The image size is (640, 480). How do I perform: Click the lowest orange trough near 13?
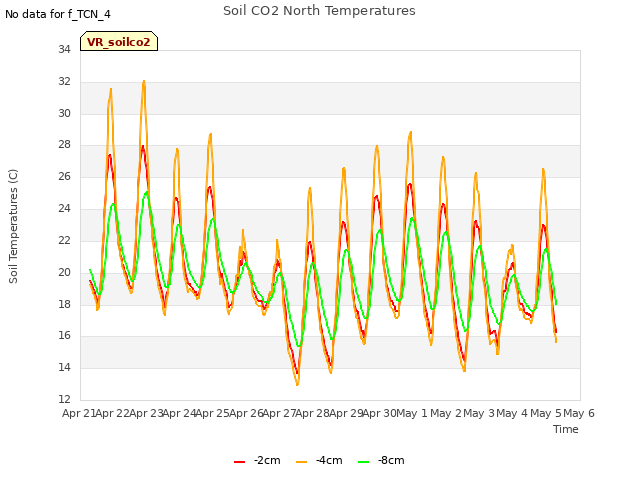coord(298,384)
